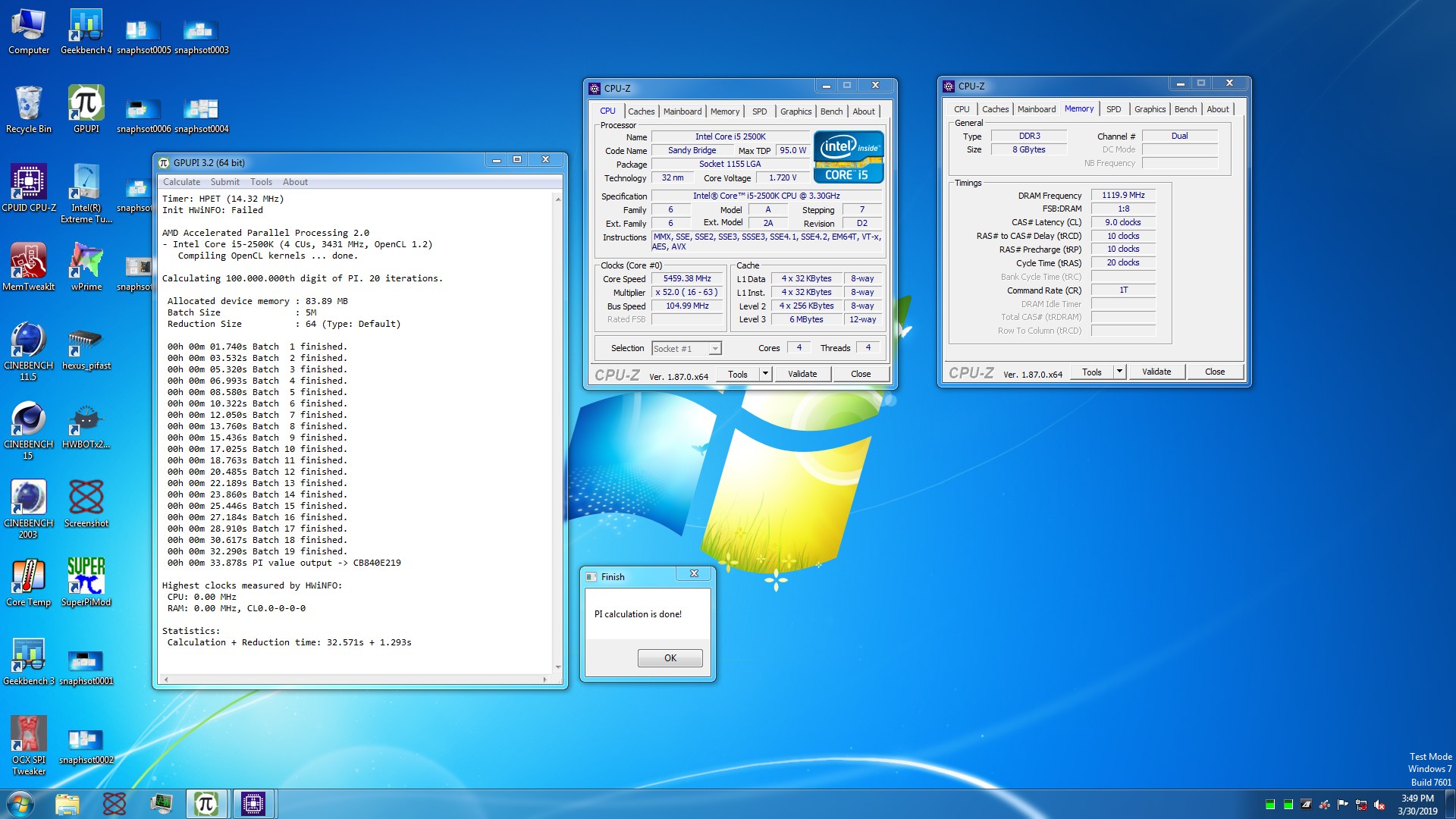Open Geekbench 3 desktop shortcut

click(x=29, y=662)
